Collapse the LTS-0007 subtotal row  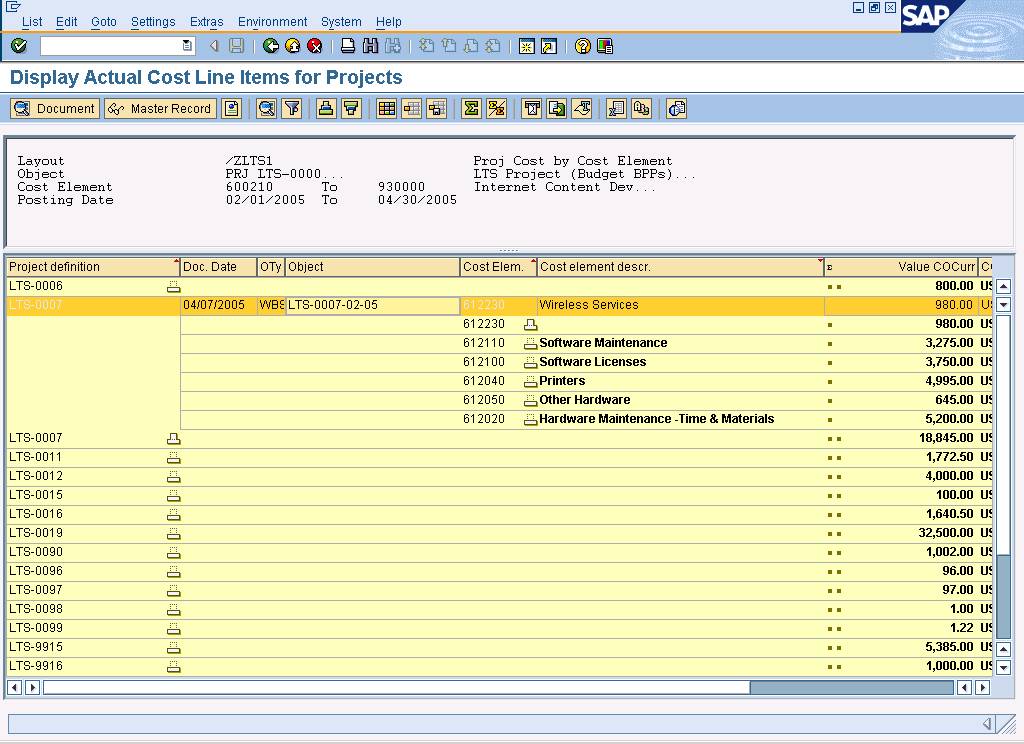point(173,438)
